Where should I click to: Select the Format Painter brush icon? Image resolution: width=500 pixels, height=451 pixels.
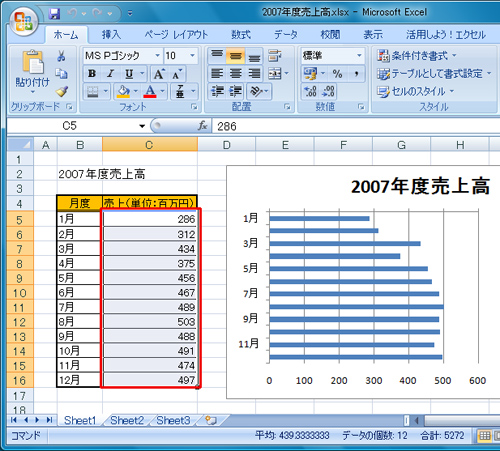62,92
